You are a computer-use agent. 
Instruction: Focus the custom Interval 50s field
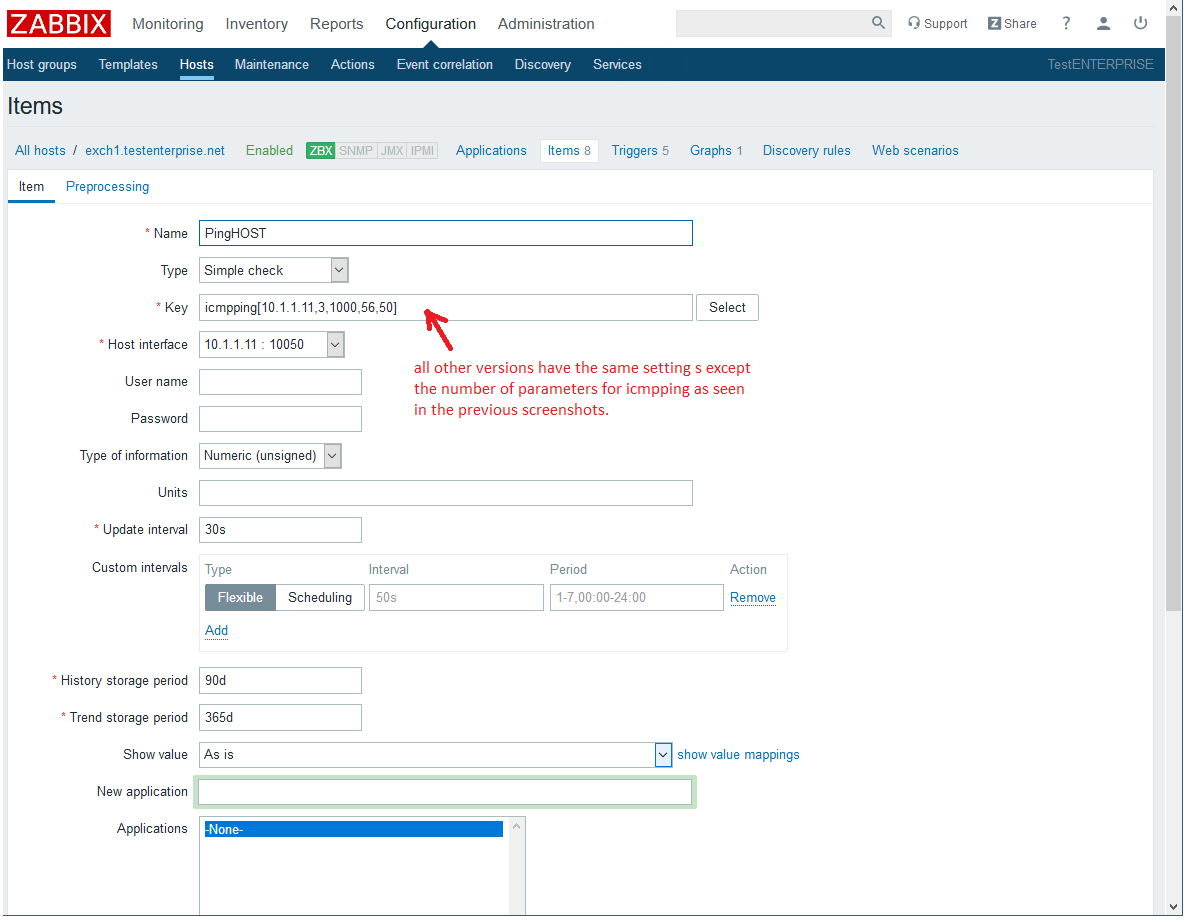456,598
